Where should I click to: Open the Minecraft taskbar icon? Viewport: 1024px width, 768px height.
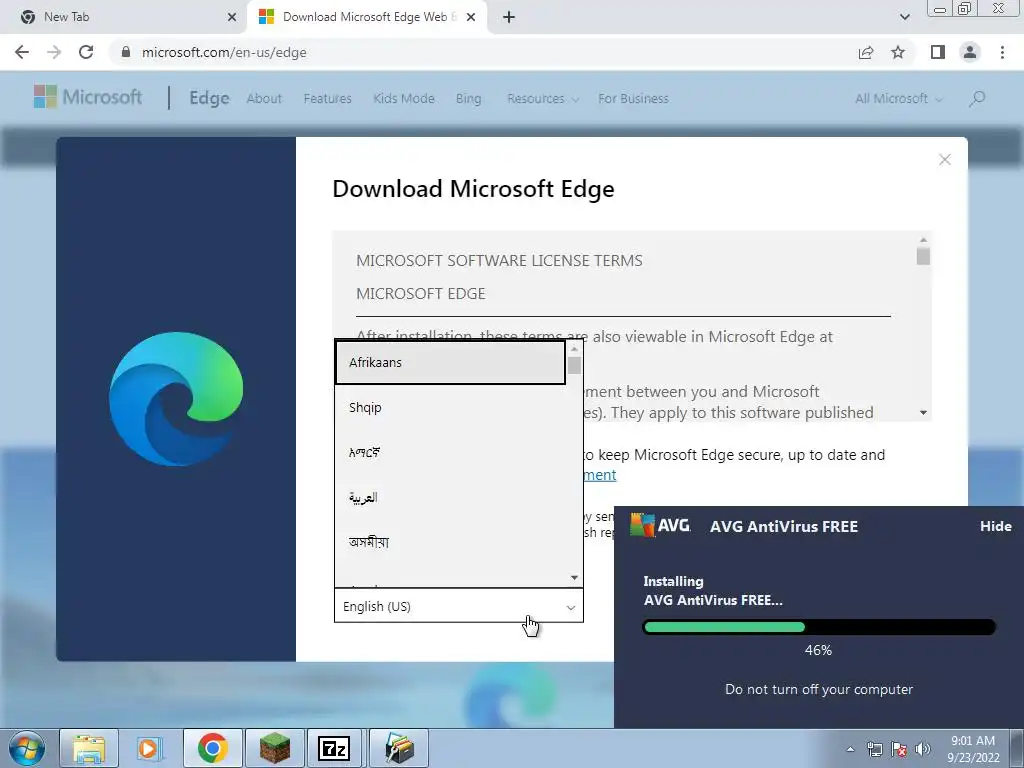point(274,748)
